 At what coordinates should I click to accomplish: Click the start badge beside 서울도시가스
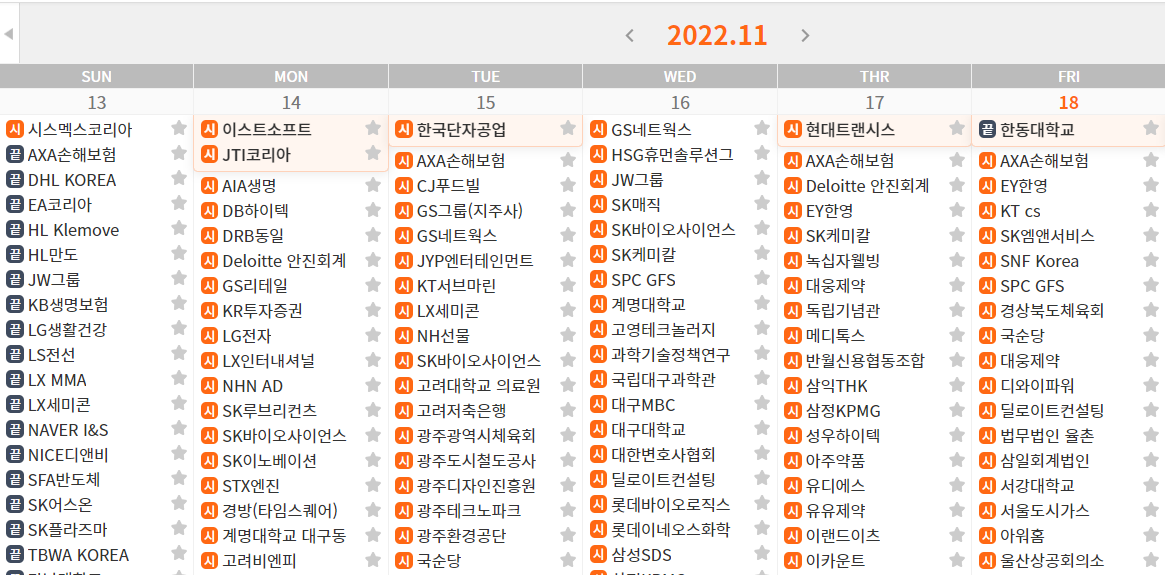[987, 510]
